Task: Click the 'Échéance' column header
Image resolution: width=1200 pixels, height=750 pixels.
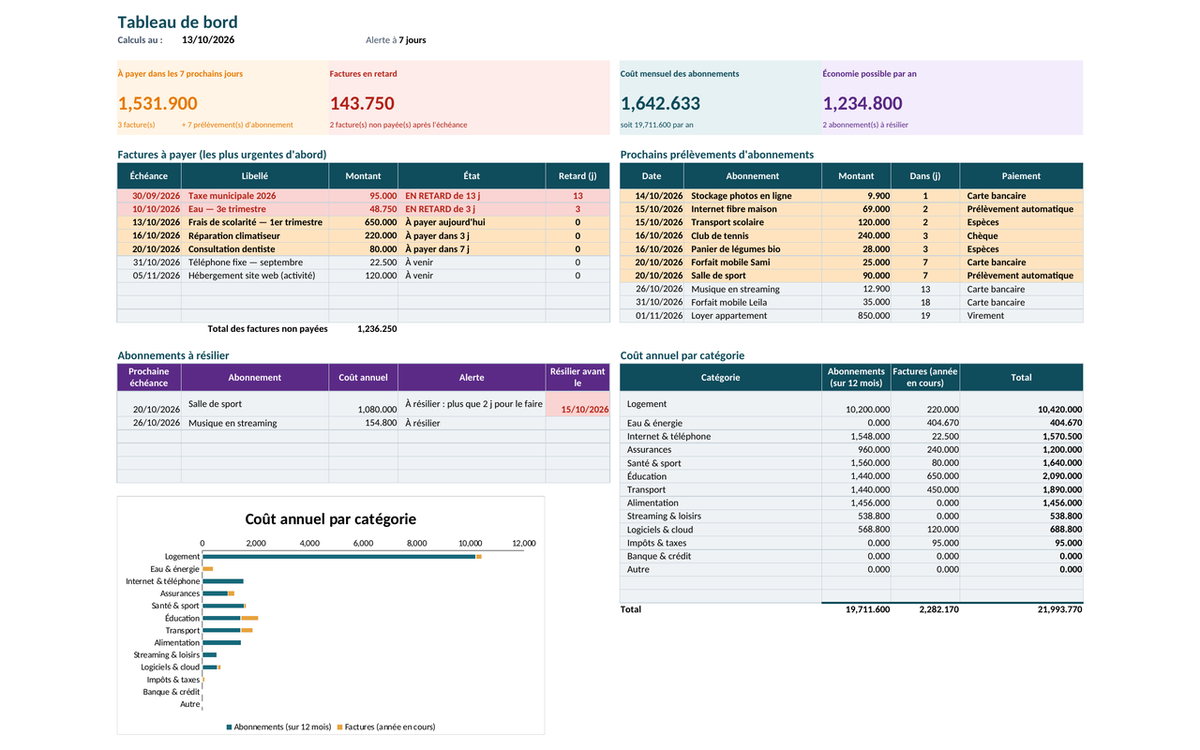Action: tap(149, 176)
